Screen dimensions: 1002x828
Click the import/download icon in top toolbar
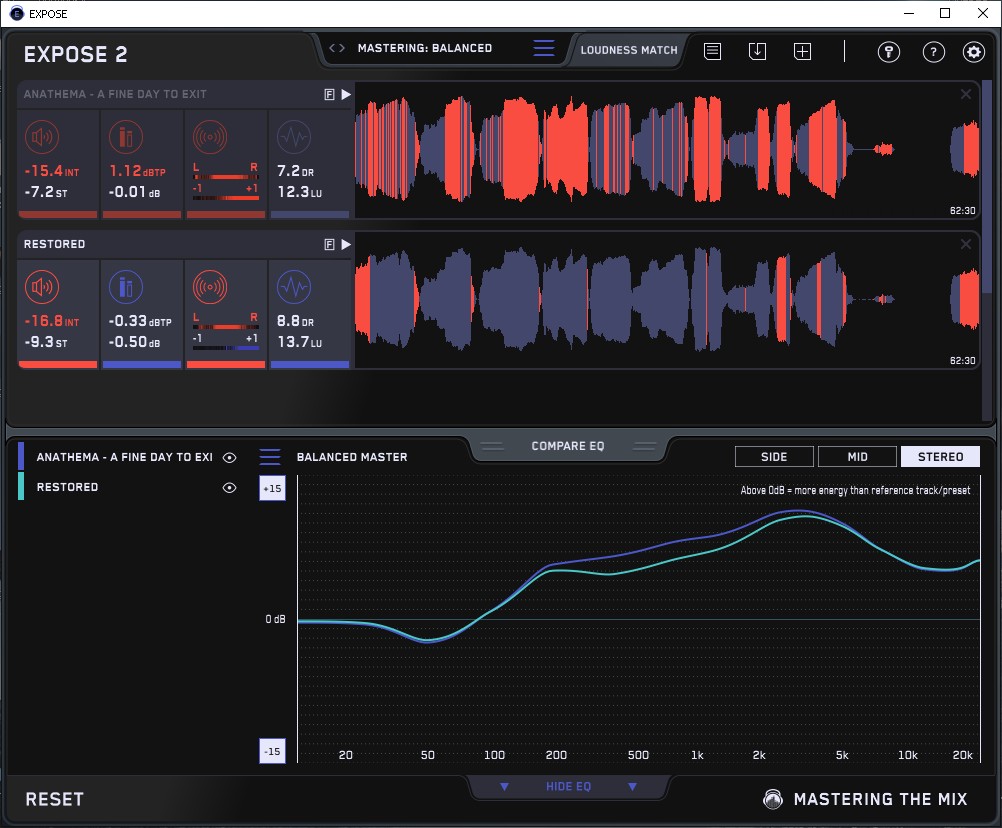coord(757,51)
